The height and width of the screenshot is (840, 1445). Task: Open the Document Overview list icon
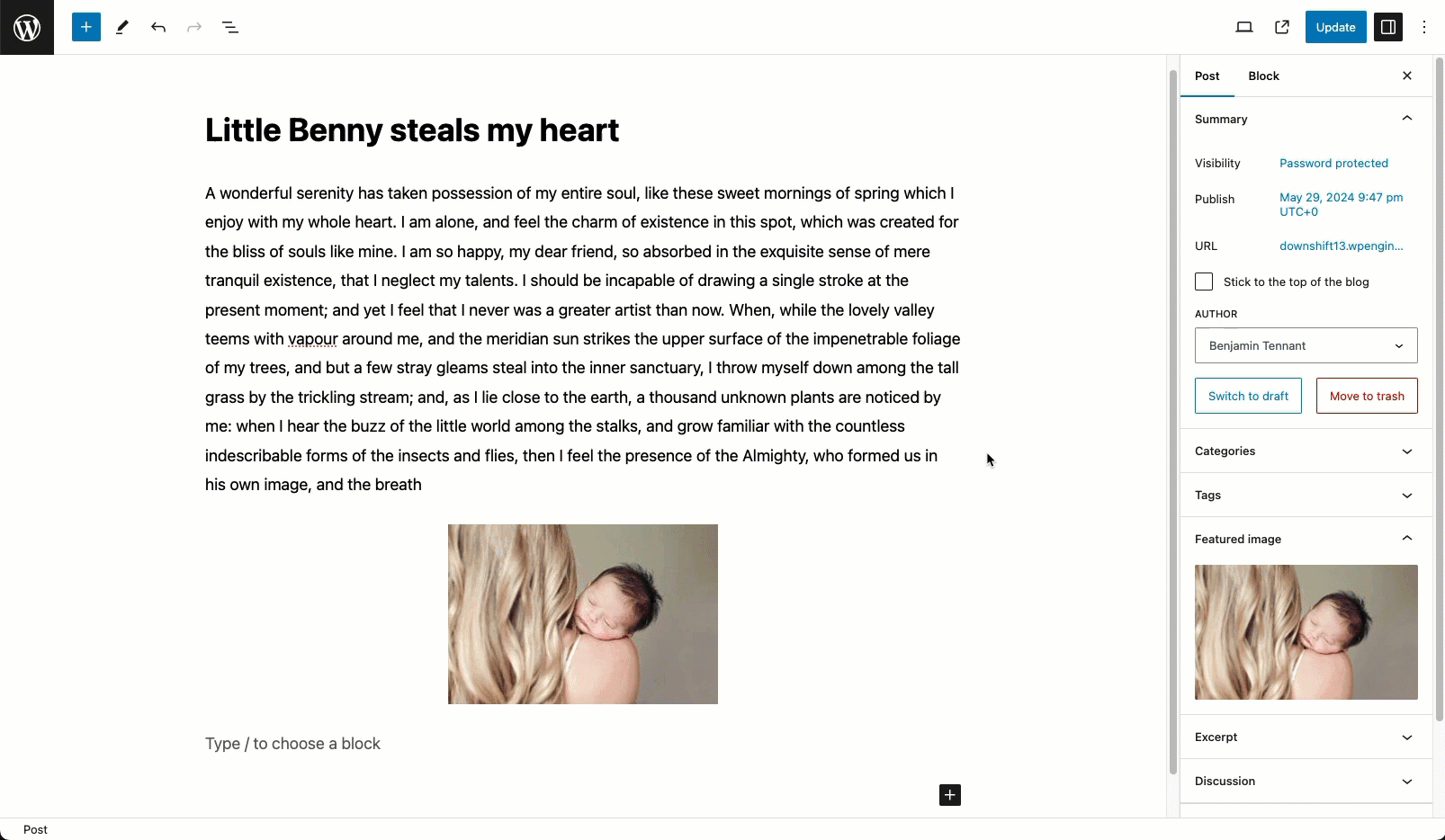pos(230,27)
